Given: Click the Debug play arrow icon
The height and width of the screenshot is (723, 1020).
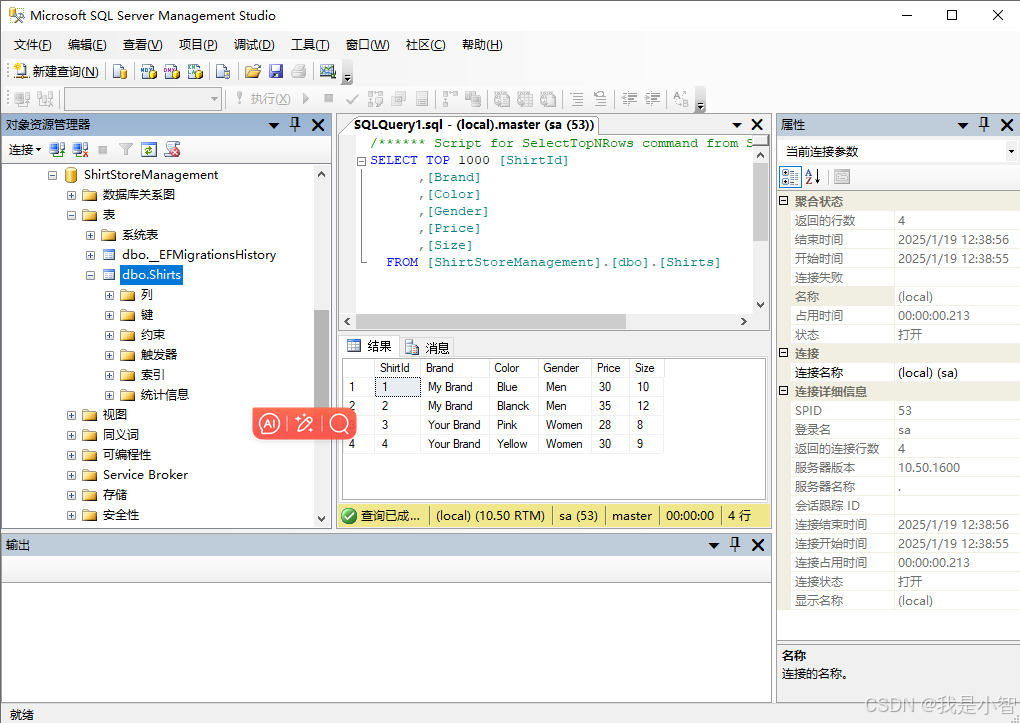Looking at the screenshot, I should coord(306,98).
